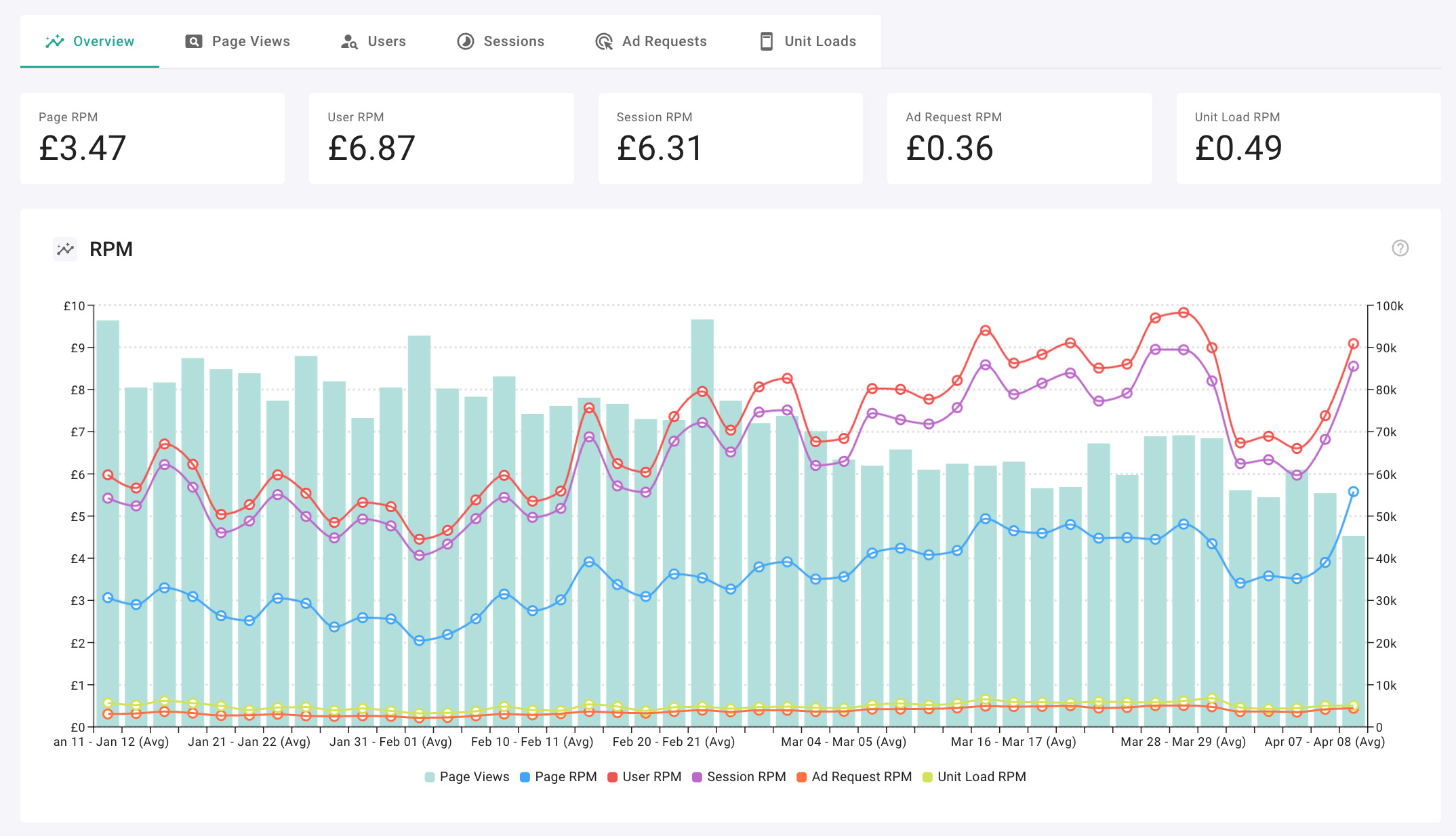
Task: Click the Overview sparkline icon
Action: click(x=55, y=41)
